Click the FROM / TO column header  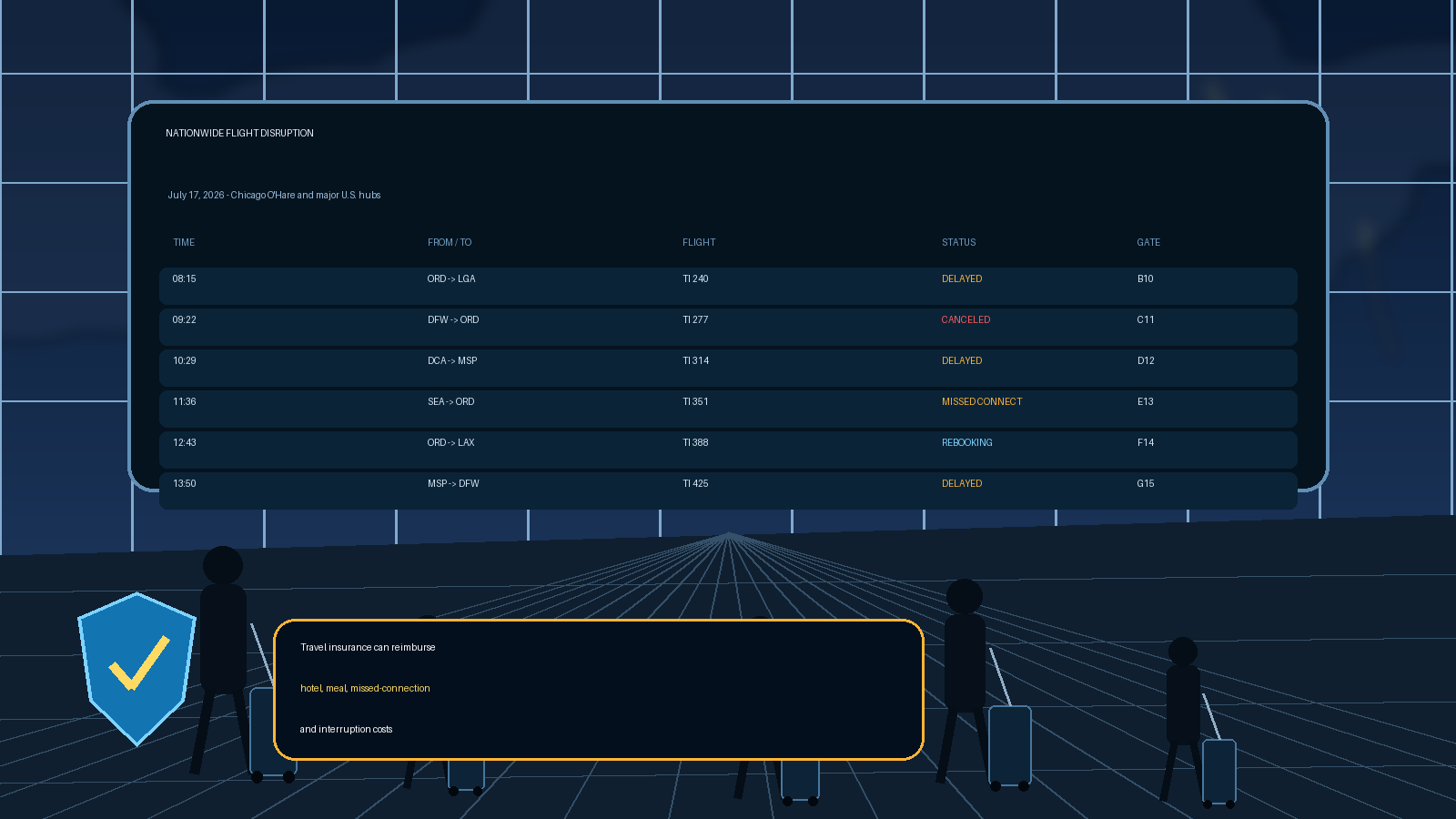[450, 243]
